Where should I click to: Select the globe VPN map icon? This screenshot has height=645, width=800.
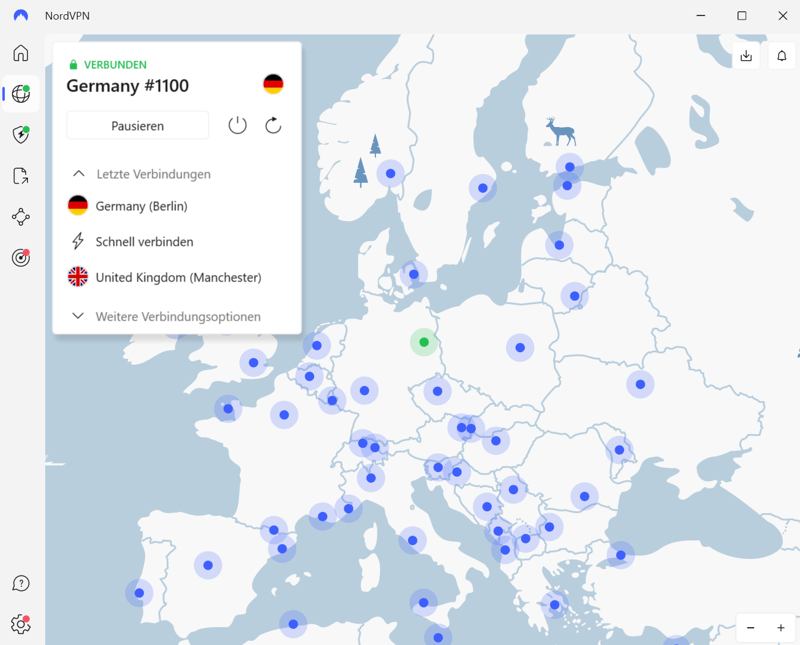20,94
